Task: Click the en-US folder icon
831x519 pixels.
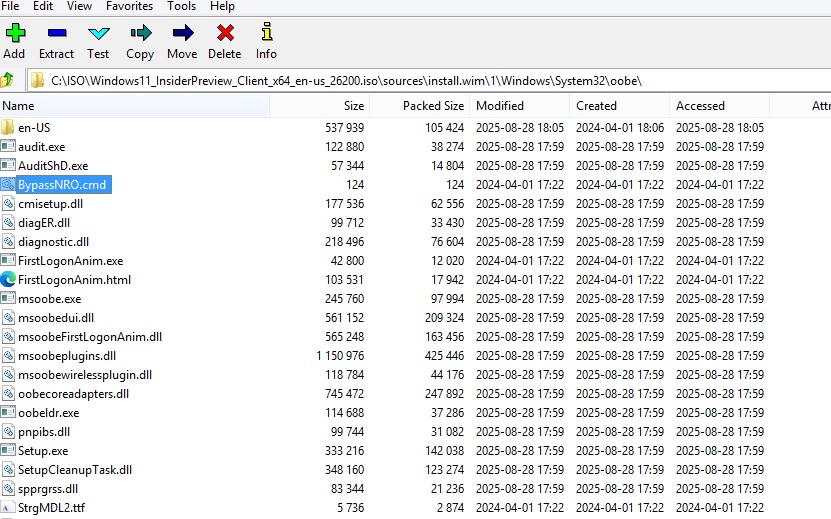Action: pos(7,127)
